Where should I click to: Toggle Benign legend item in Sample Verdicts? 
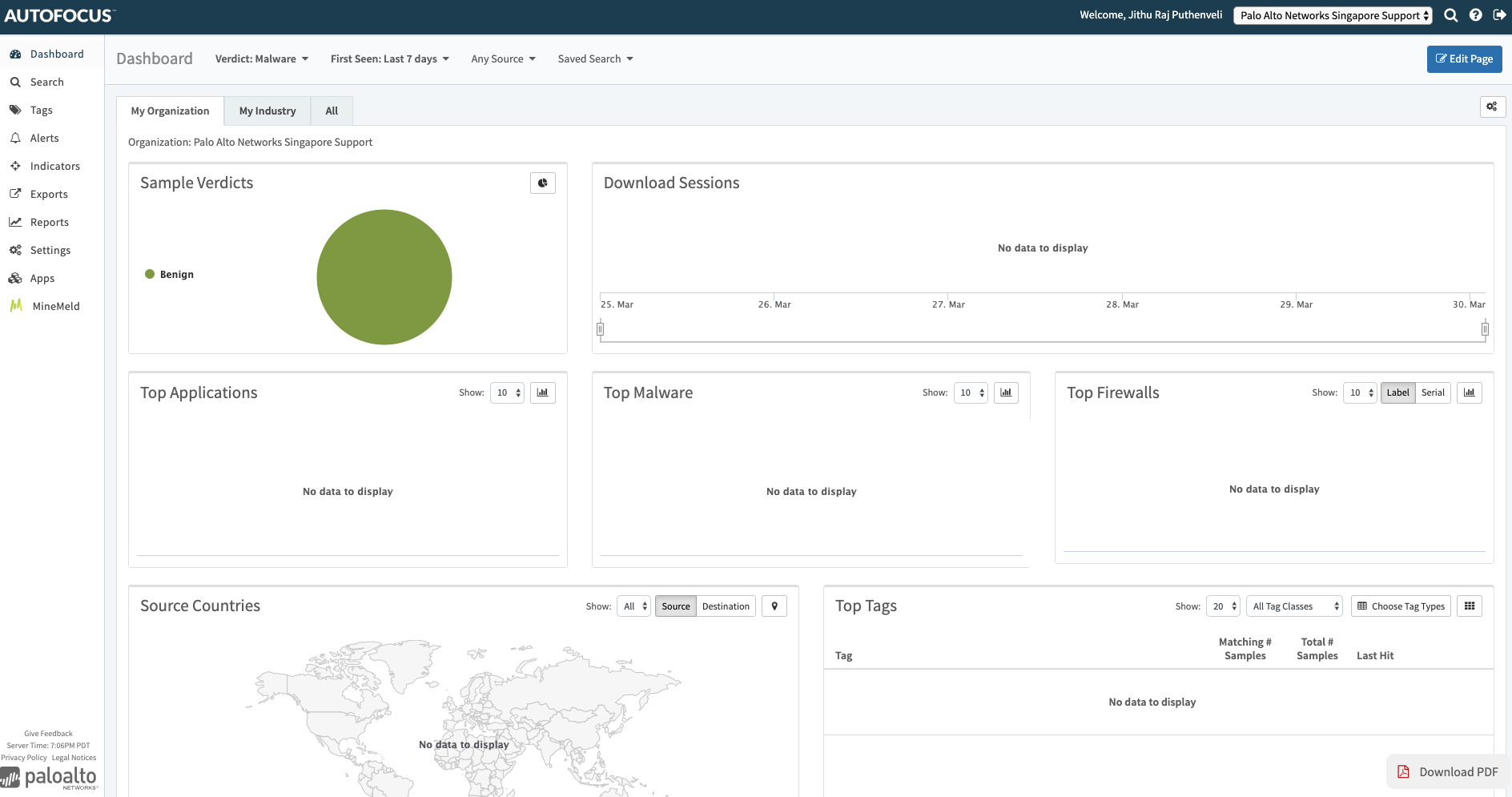170,274
